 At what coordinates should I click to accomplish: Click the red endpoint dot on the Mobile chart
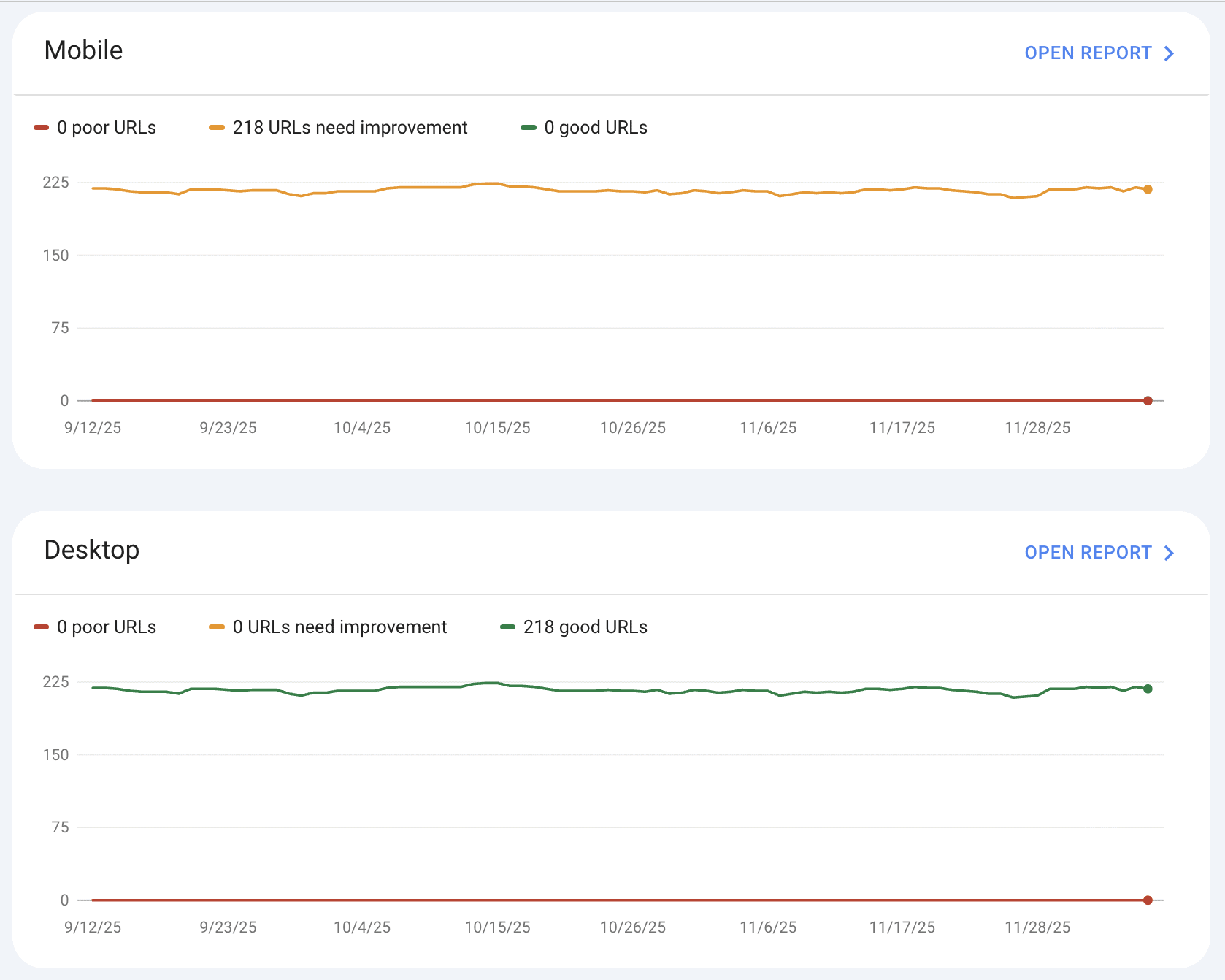pyautogui.click(x=1147, y=400)
